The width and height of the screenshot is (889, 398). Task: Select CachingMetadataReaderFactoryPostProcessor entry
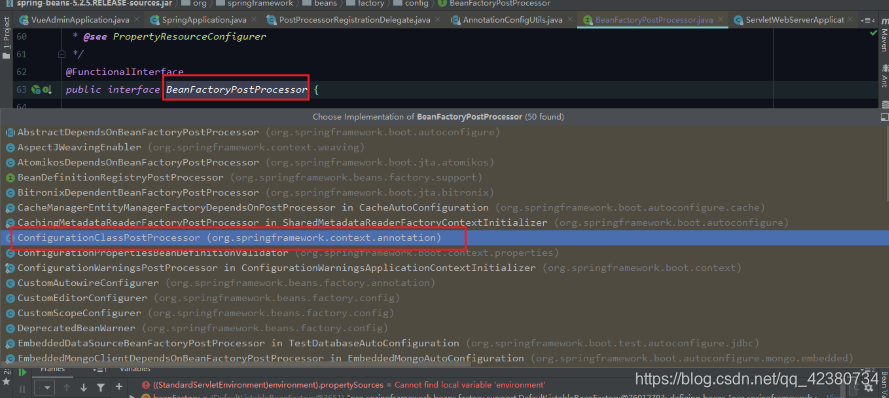pyautogui.click(x=444, y=223)
